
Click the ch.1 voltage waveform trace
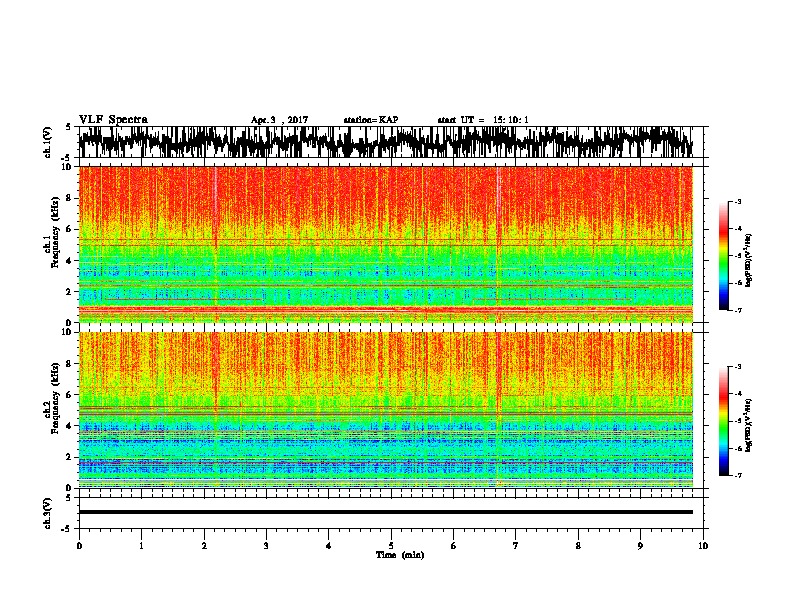[386, 142]
